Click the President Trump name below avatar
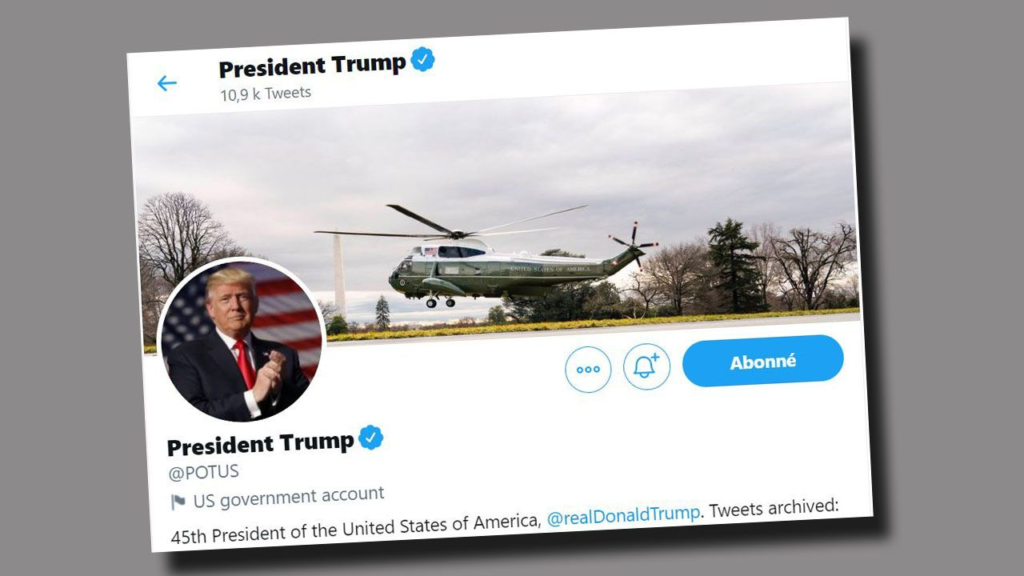The height and width of the screenshot is (576, 1024). click(x=260, y=444)
